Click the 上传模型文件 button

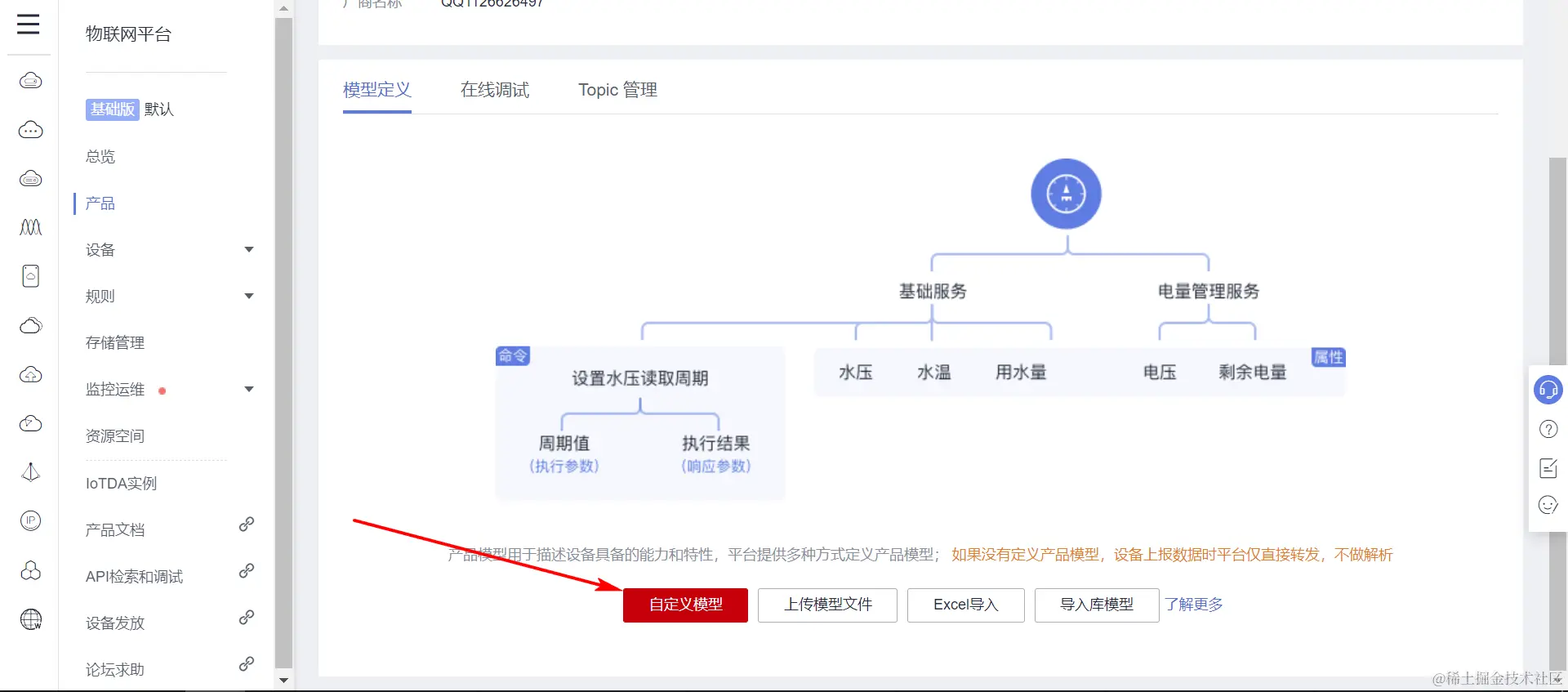pos(827,605)
